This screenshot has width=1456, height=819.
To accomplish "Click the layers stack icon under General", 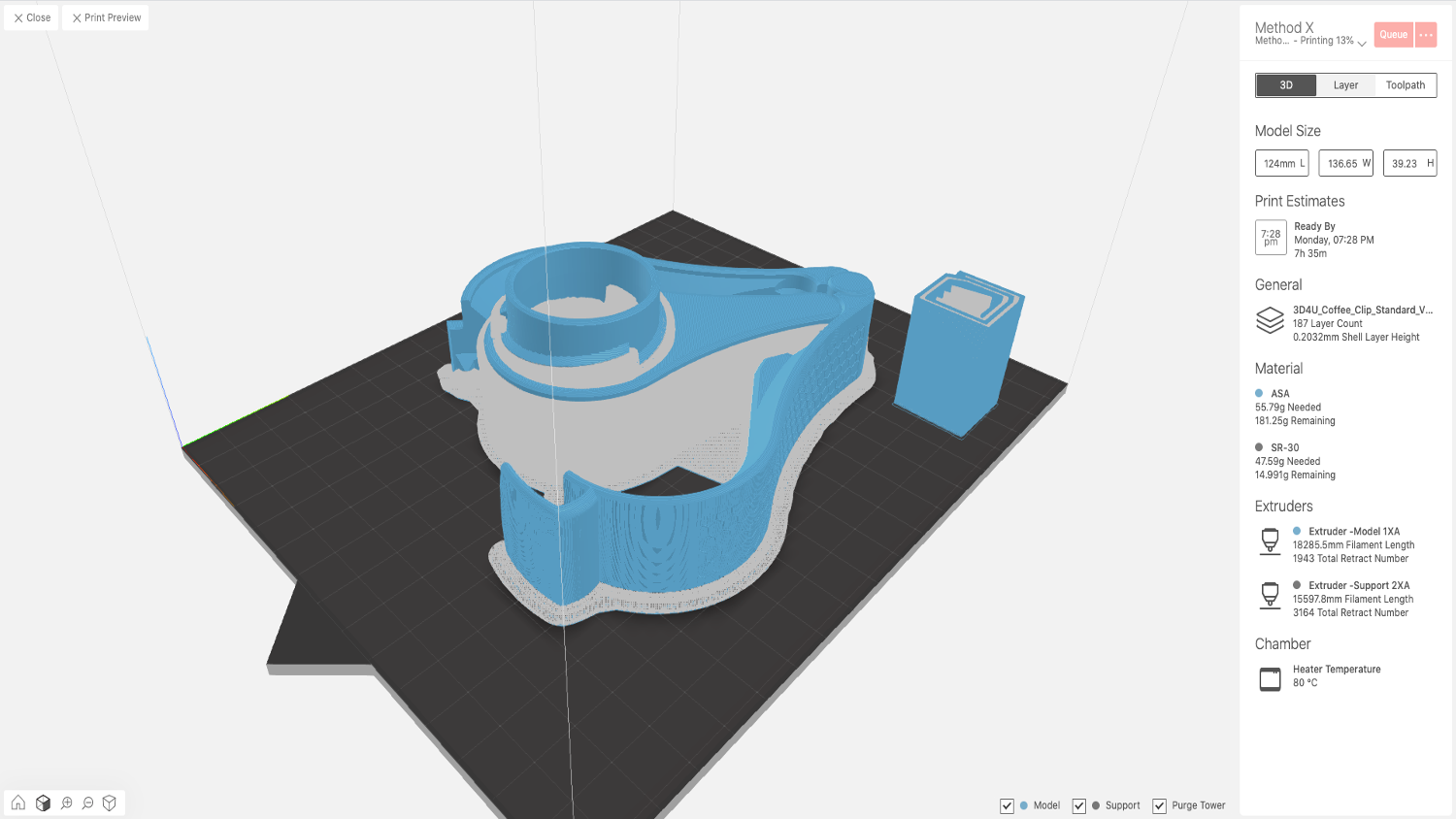I will click(x=1270, y=320).
